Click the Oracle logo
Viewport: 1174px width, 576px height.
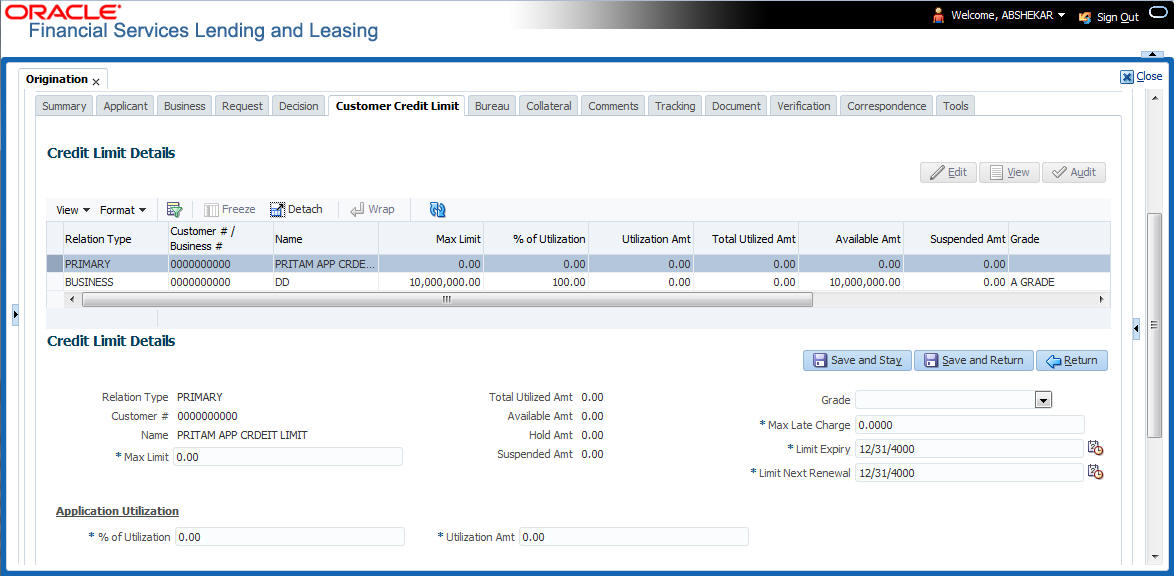(62, 11)
